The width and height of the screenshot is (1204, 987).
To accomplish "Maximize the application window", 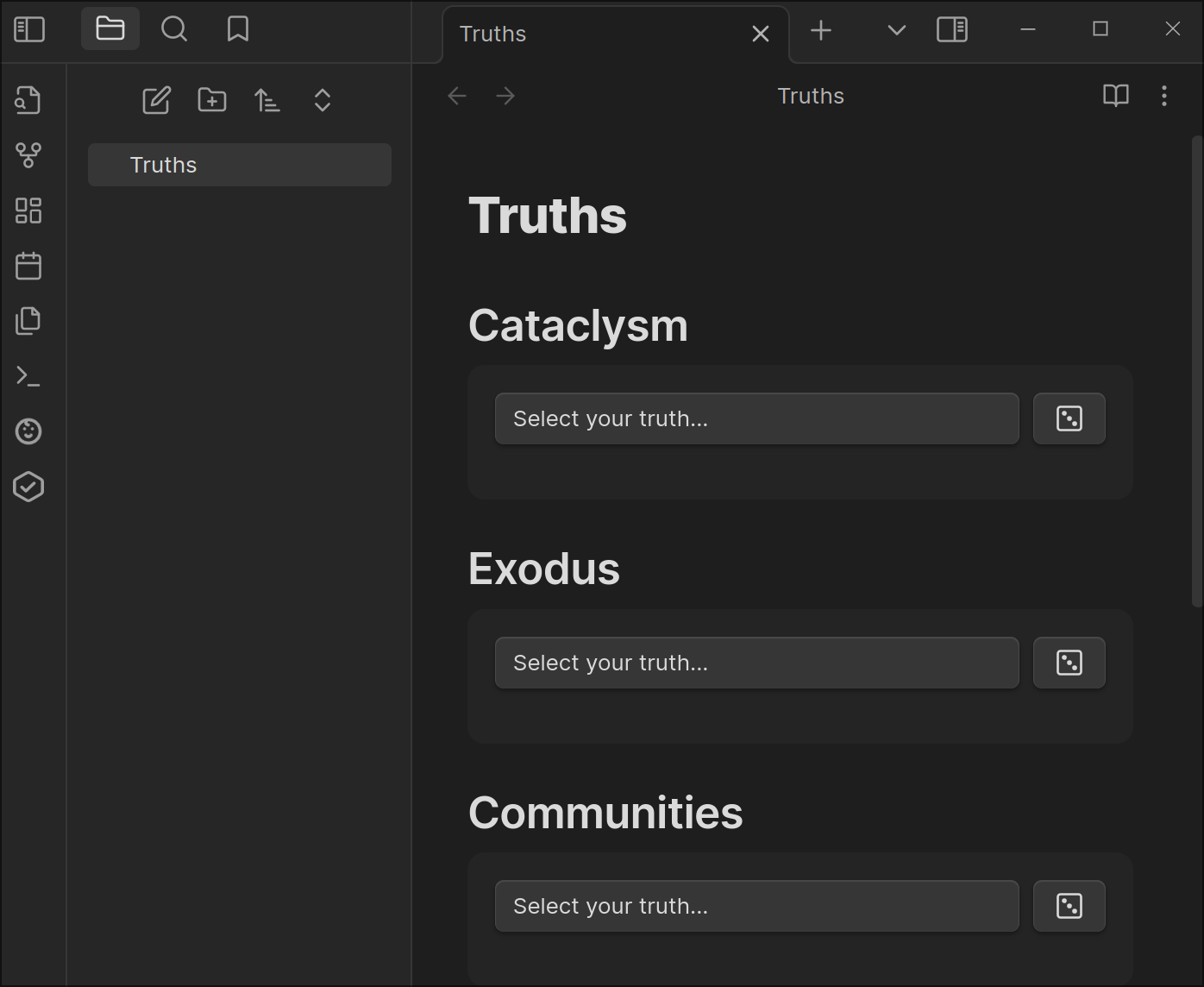I will 1101,29.
